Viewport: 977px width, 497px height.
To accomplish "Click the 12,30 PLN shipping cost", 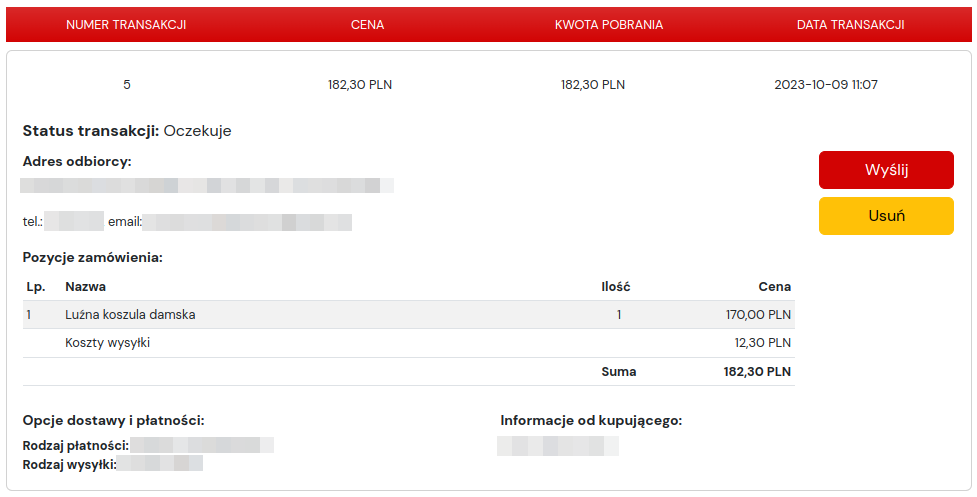I will point(762,343).
